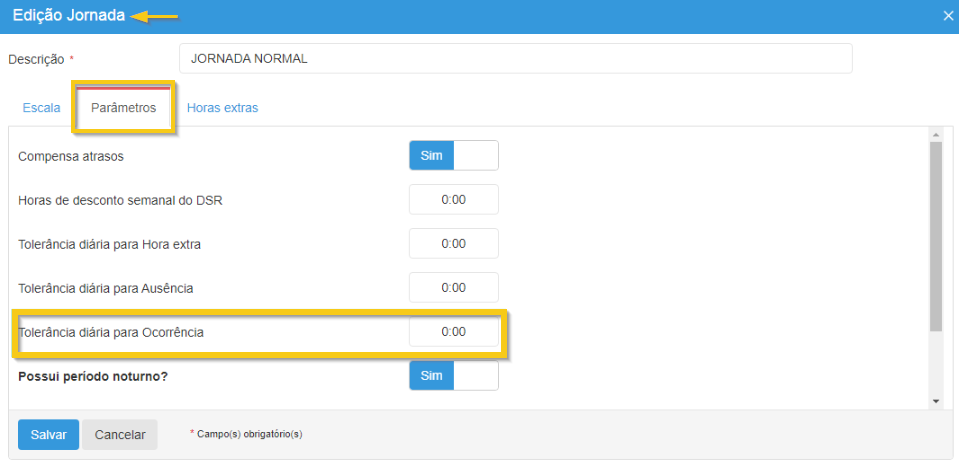959x460 pixels.
Task: Focus the Tolerância diária para Hora extra field
Action: tap(453, 244)
